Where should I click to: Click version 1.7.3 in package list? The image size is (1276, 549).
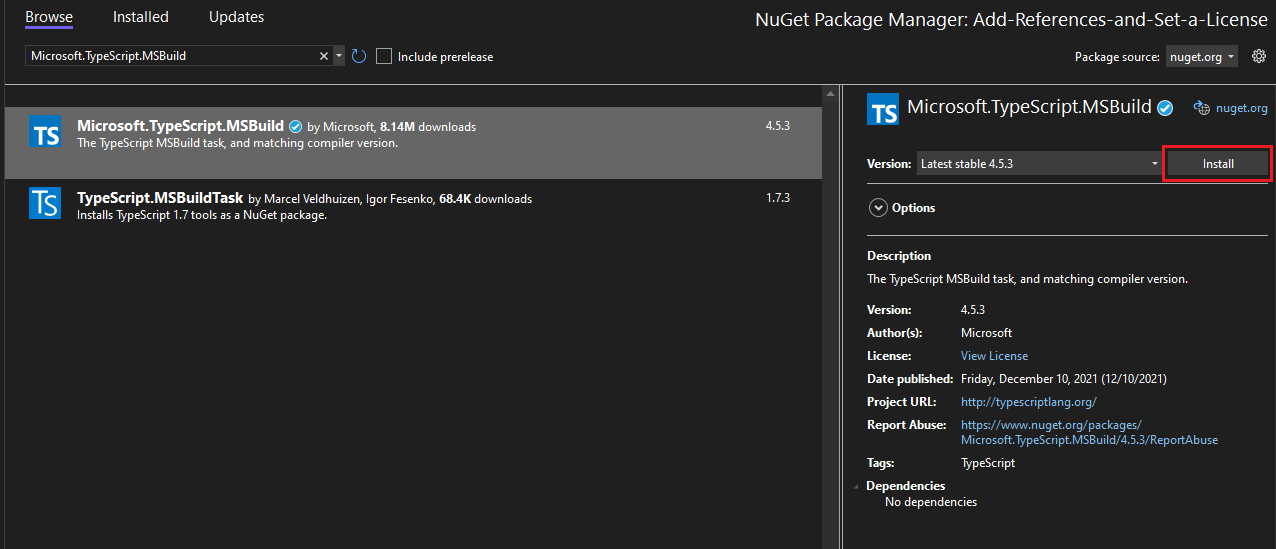[x=778, y=198]
